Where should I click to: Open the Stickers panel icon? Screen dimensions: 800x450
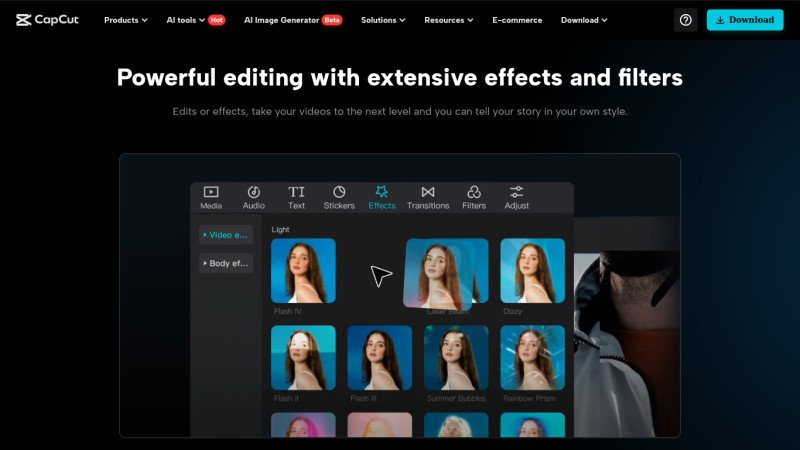point(339,192)
